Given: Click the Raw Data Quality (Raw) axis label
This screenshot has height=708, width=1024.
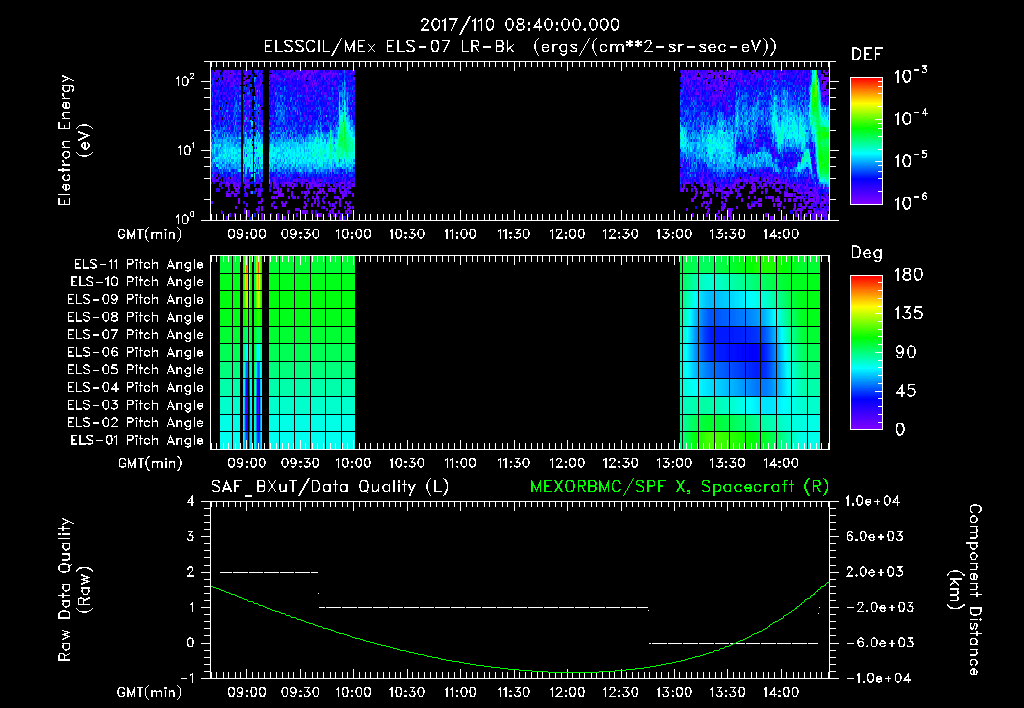Looking at the screenshot, I should [x=74, y=590].
